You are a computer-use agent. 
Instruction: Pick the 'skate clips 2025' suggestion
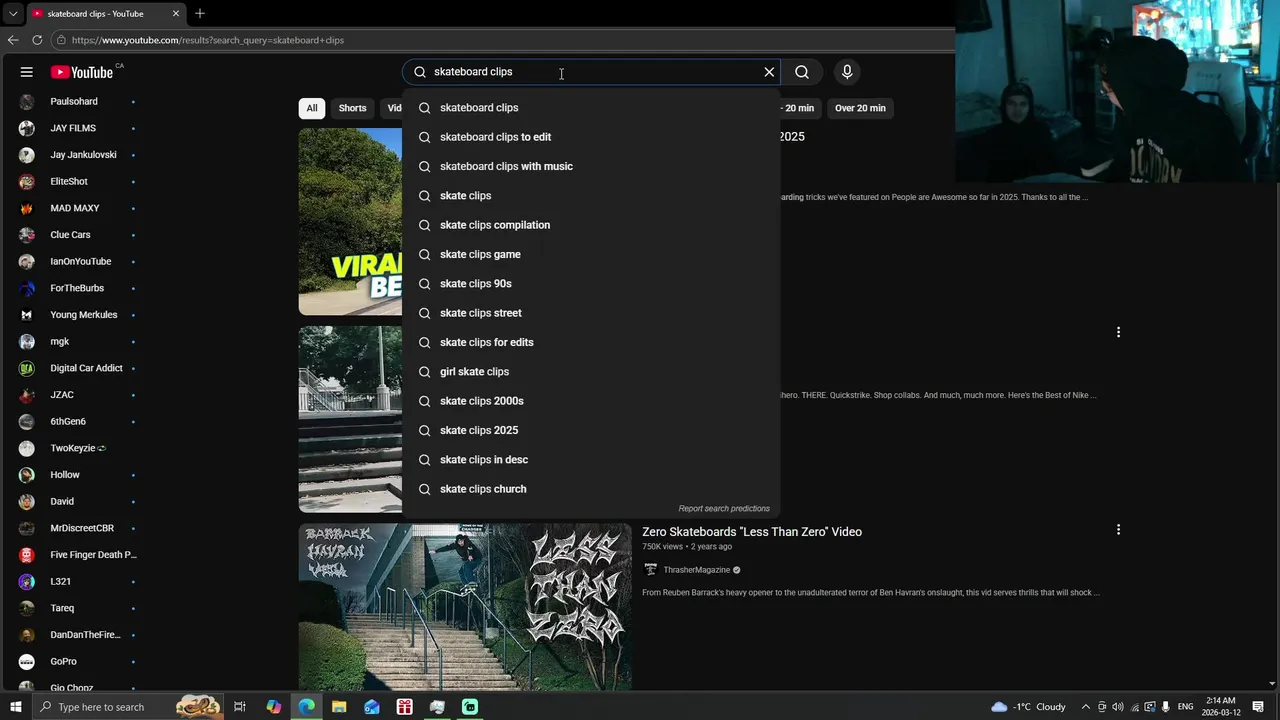(591, 430)
